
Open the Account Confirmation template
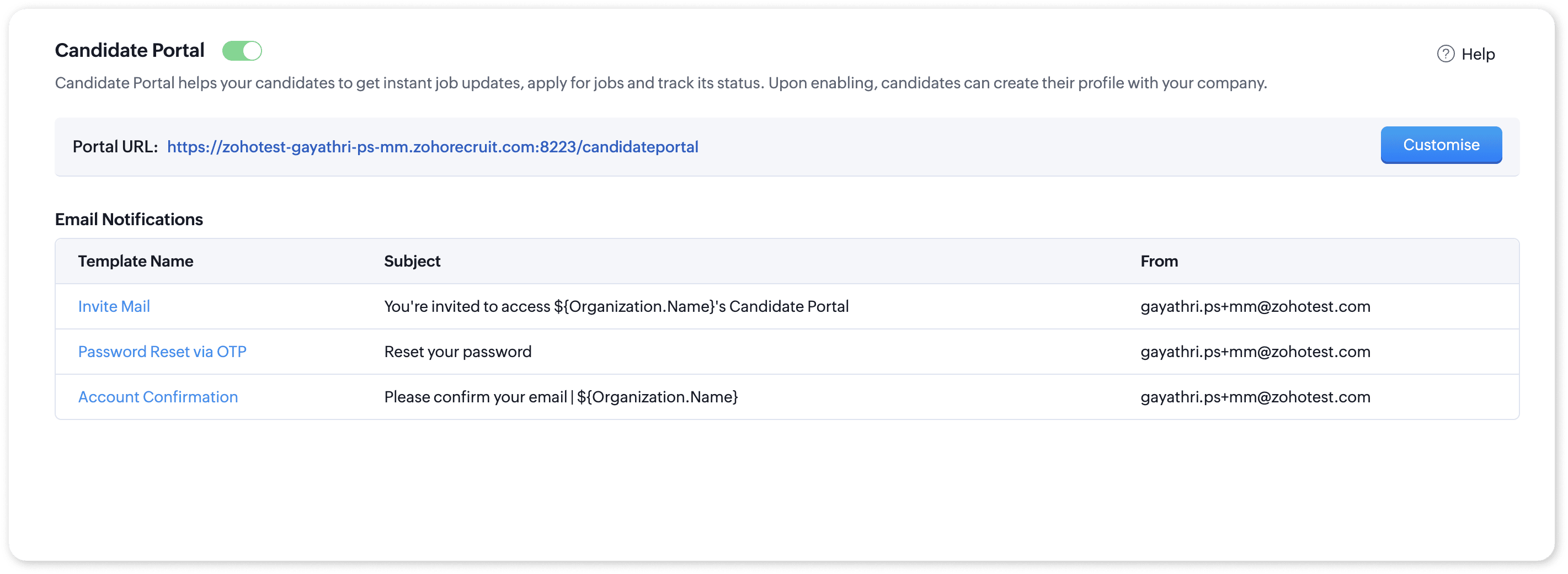tap(158, 397)
